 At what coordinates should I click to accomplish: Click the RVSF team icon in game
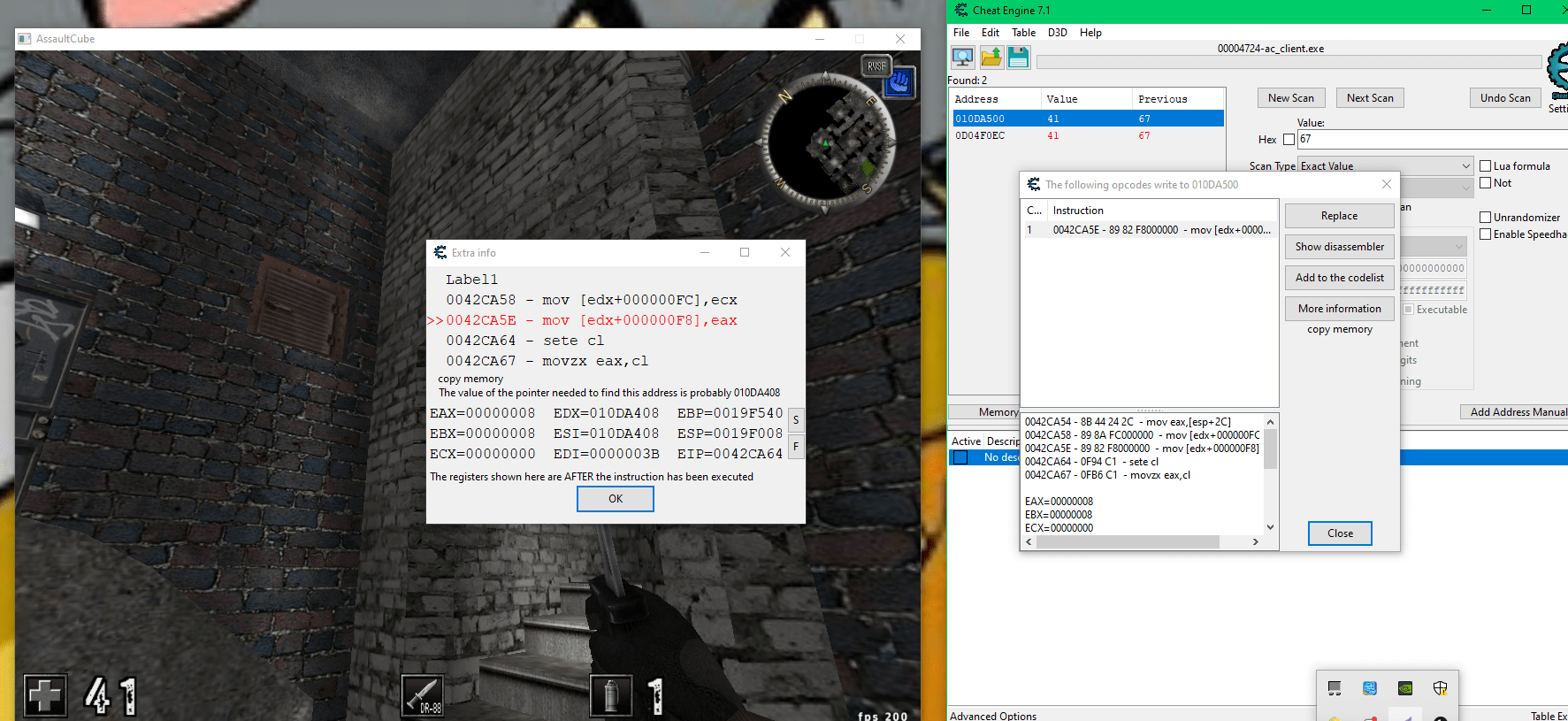(x=876, y=66)
